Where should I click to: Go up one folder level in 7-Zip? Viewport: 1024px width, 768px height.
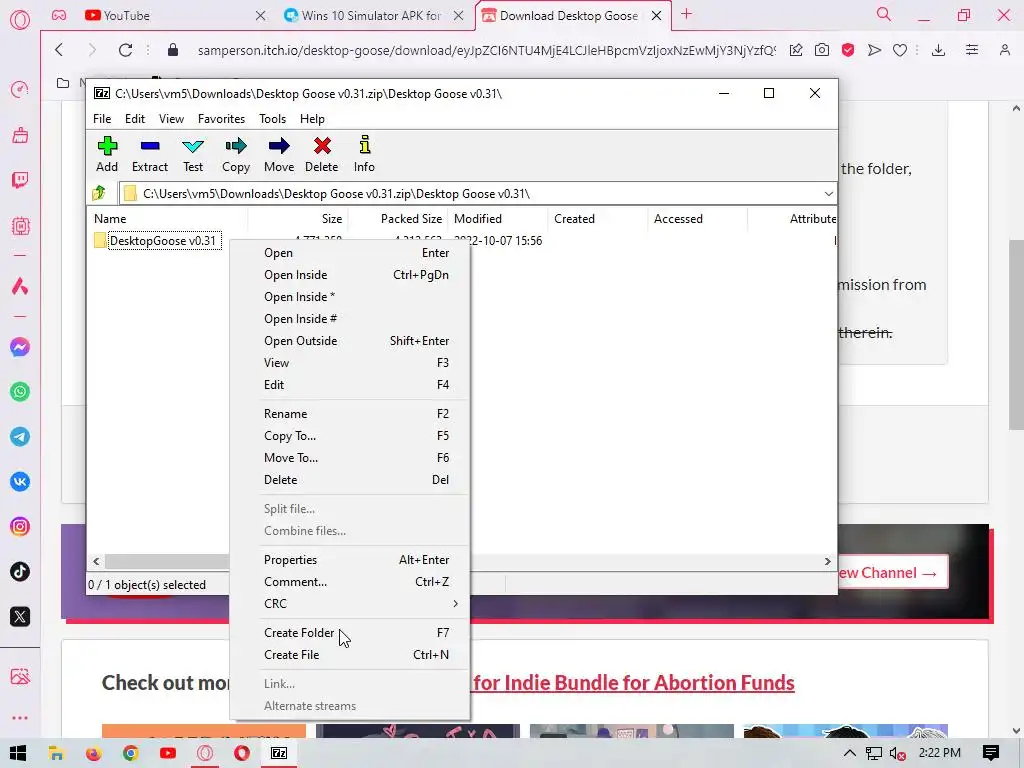pos(99,193)
